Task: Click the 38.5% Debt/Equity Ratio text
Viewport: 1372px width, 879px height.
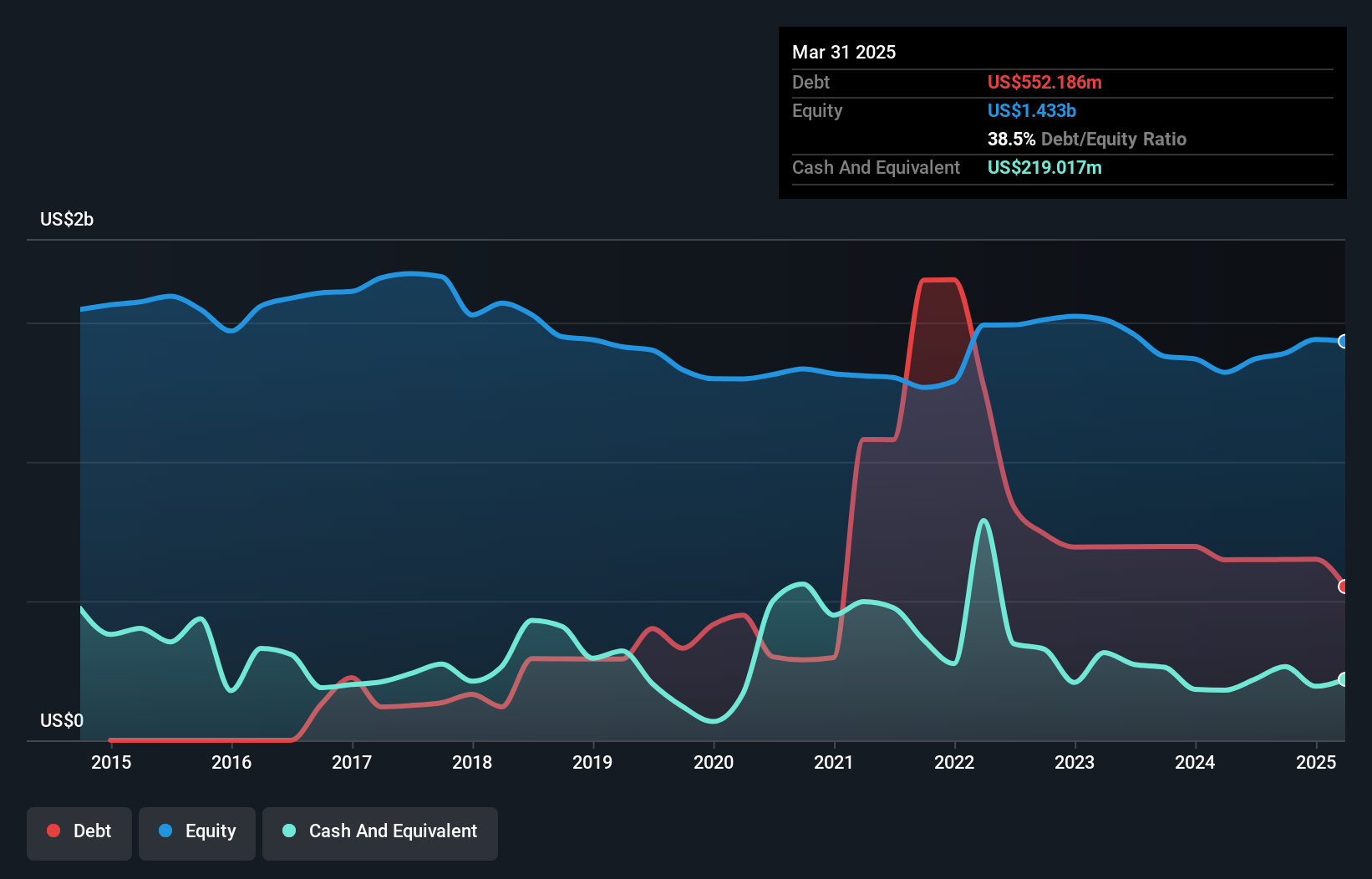Action: click(x=1086, y=139)
